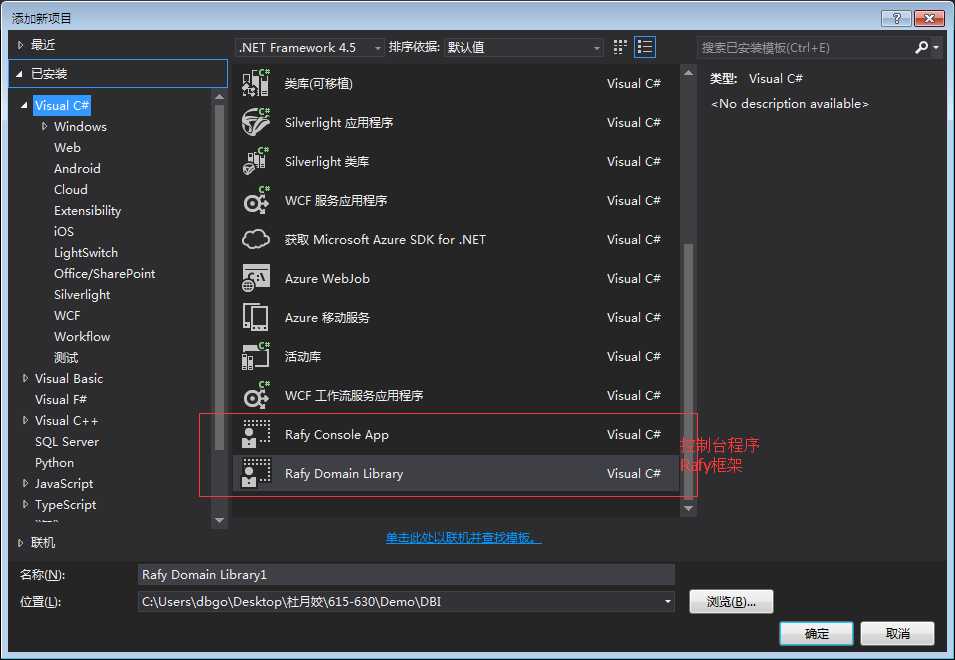Select the WCF 工作流服务应用程序 template name
Viewport: 955px width, 660px height.
[354, 396]
